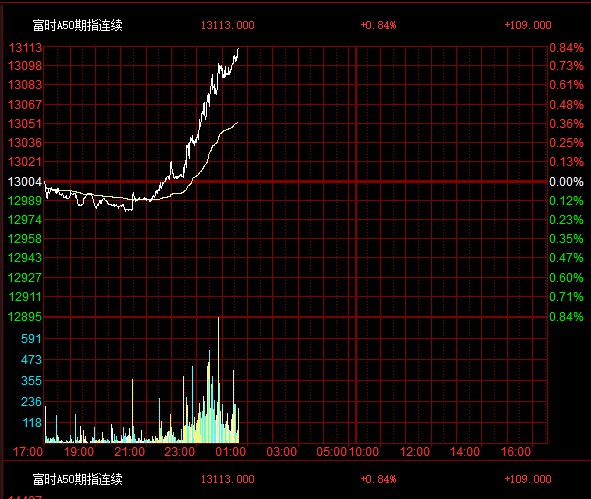Image resolution: width=591 pixels, height=499 pixels.
Task: Click the 17:00 time axis marker
Action: pos(28,452)
